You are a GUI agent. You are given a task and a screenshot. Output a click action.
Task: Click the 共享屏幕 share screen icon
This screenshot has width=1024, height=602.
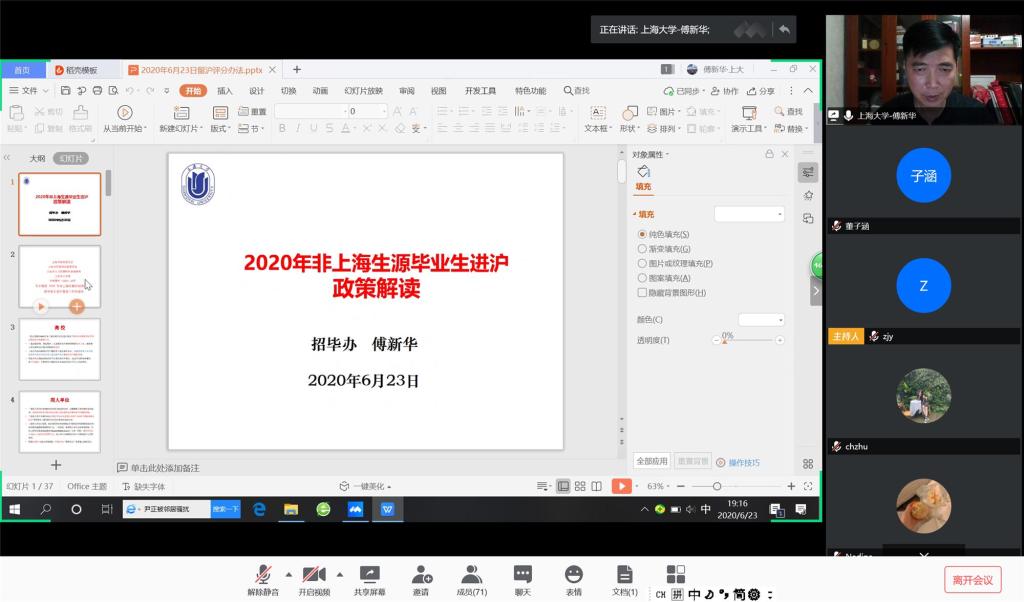[369, 574]
